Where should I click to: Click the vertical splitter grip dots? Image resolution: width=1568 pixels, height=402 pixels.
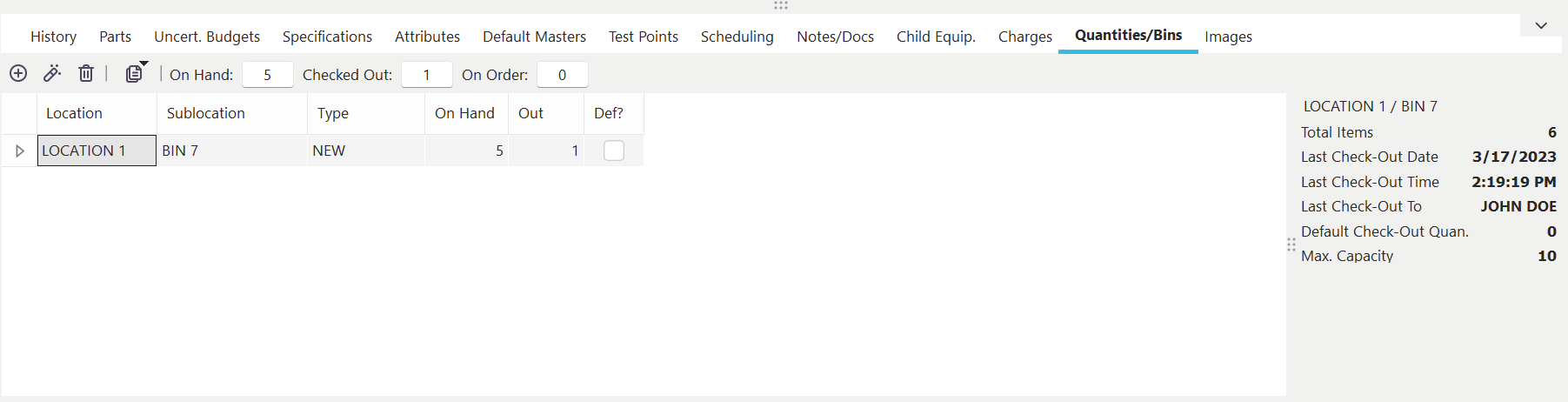1291,245
